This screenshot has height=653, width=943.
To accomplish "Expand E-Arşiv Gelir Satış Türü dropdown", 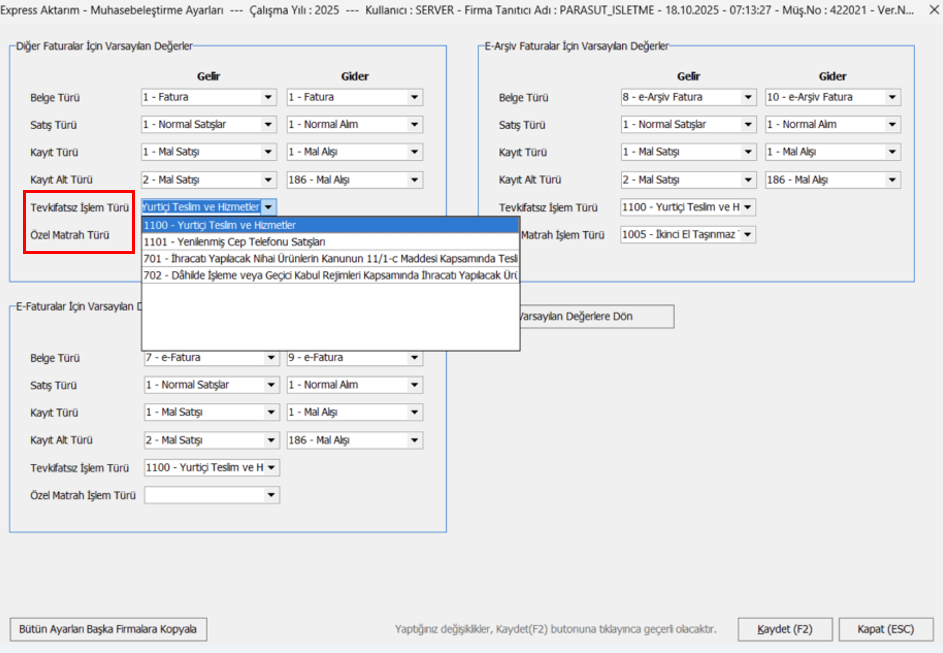I will (688, 124).
